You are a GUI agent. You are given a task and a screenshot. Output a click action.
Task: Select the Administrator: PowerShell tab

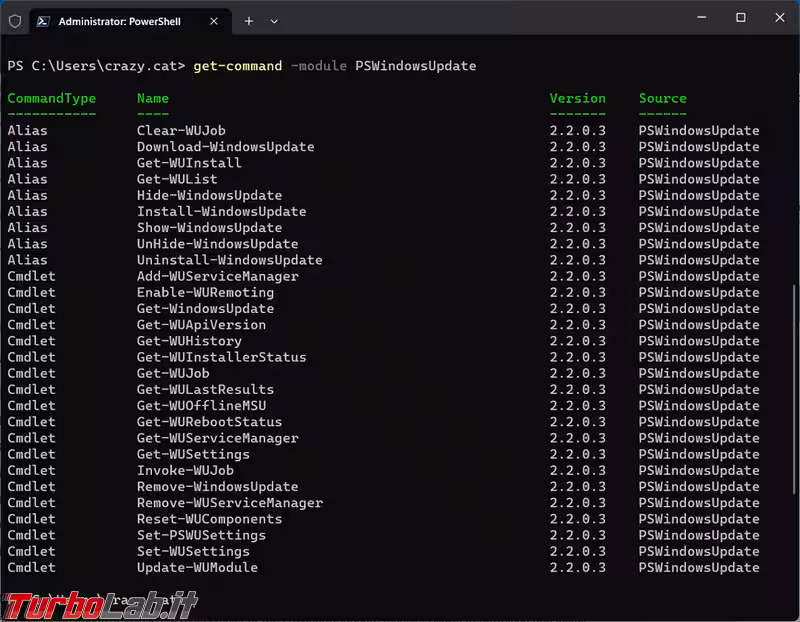tap(119, 21)
